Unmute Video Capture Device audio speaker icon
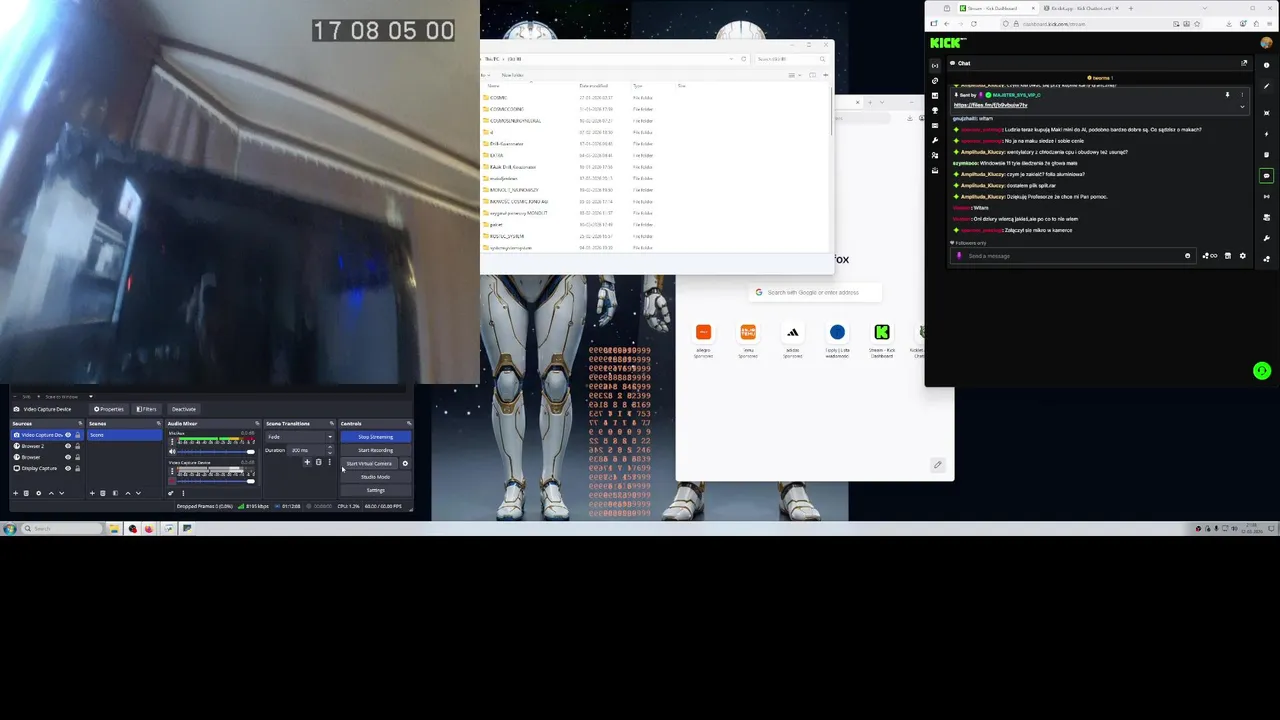Screen dimensions: 1280x720 click(172, 481)
